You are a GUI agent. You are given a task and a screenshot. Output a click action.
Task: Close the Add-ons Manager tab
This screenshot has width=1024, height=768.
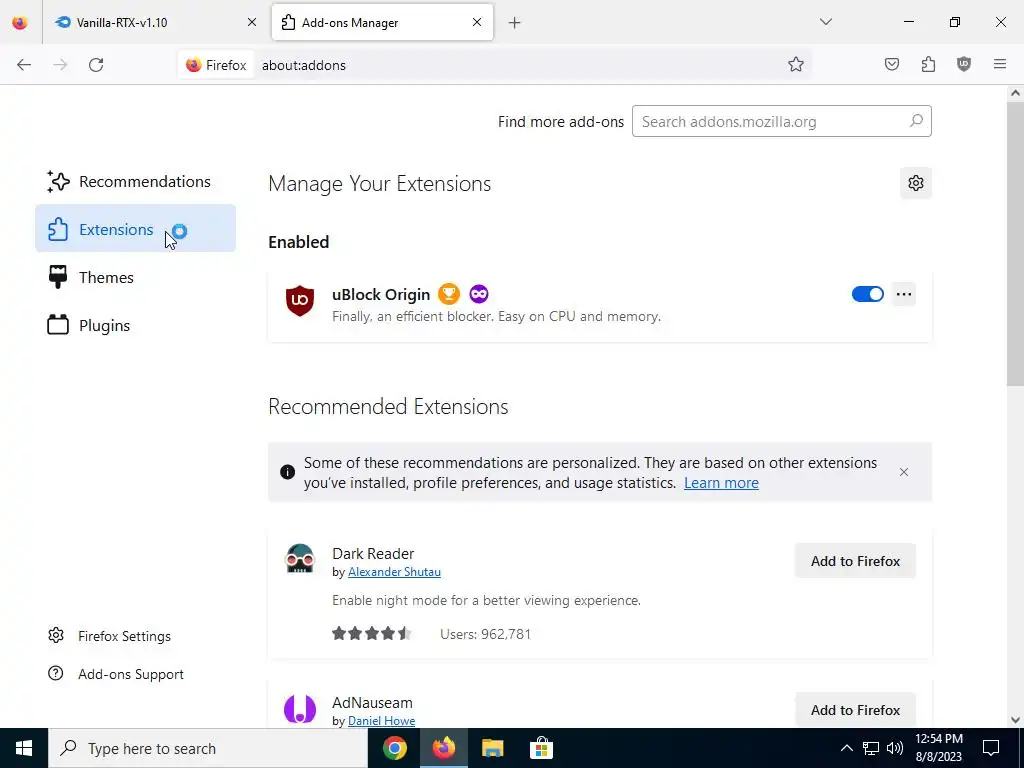[x=477, y=22]
